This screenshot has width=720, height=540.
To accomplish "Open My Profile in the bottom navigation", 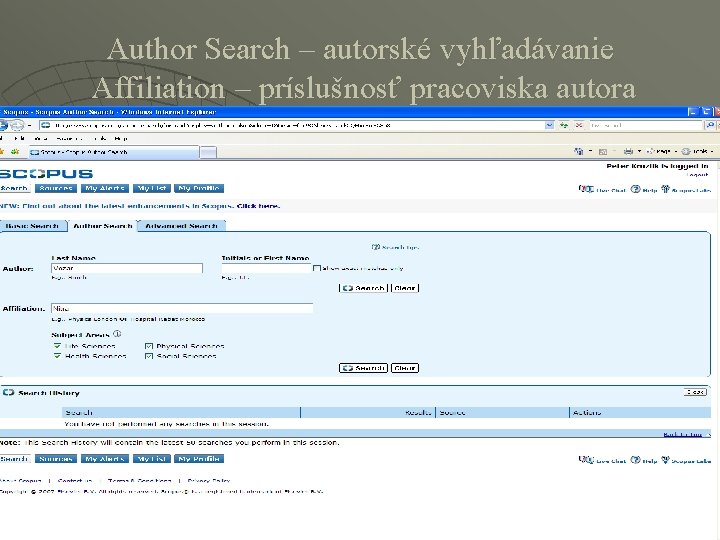I will 199,459.
